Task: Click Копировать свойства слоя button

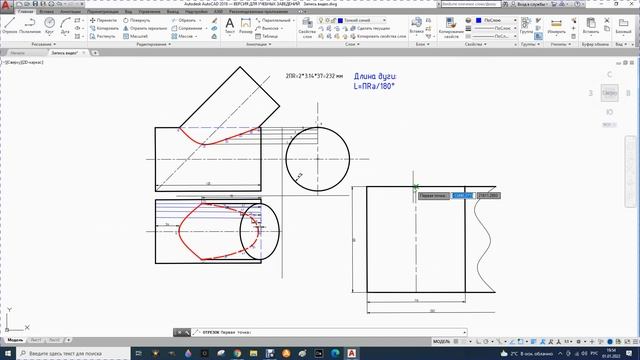Action: point(378,36)
